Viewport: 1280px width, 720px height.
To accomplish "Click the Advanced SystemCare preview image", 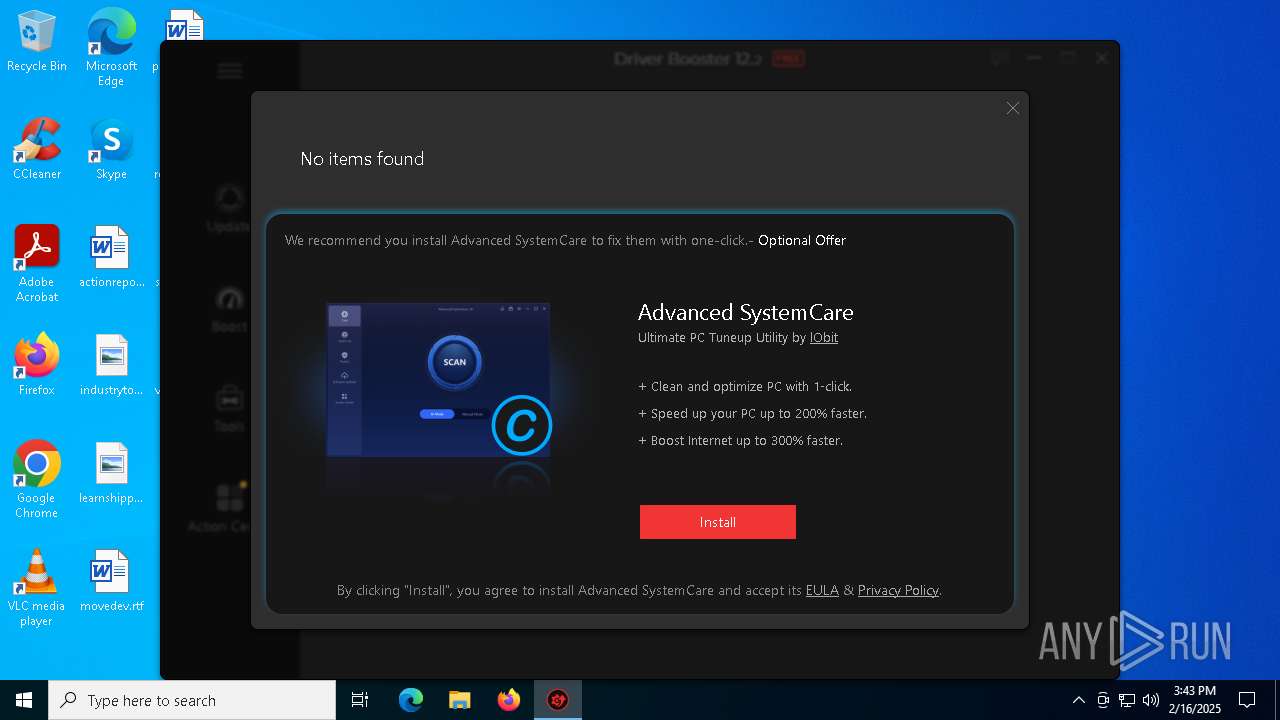I will (439, 380).
